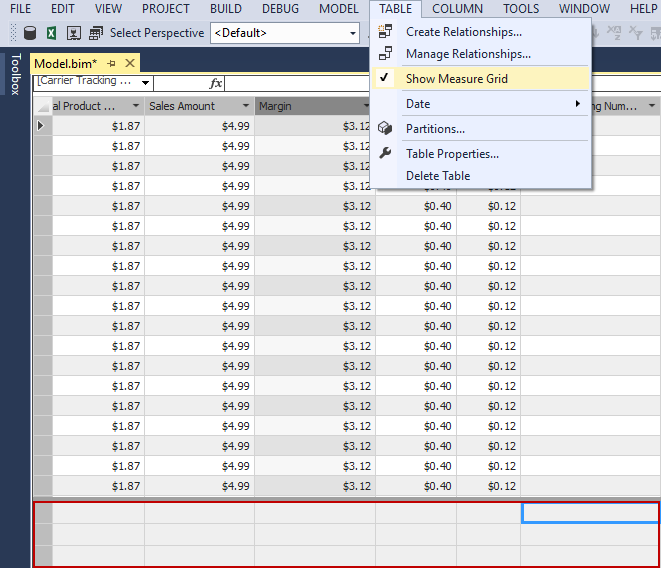Image resolution: width=661 pixels, height=568 pixels.
Task: Toggle the Show Measure Grid checkmark
Action: [385, 78]
